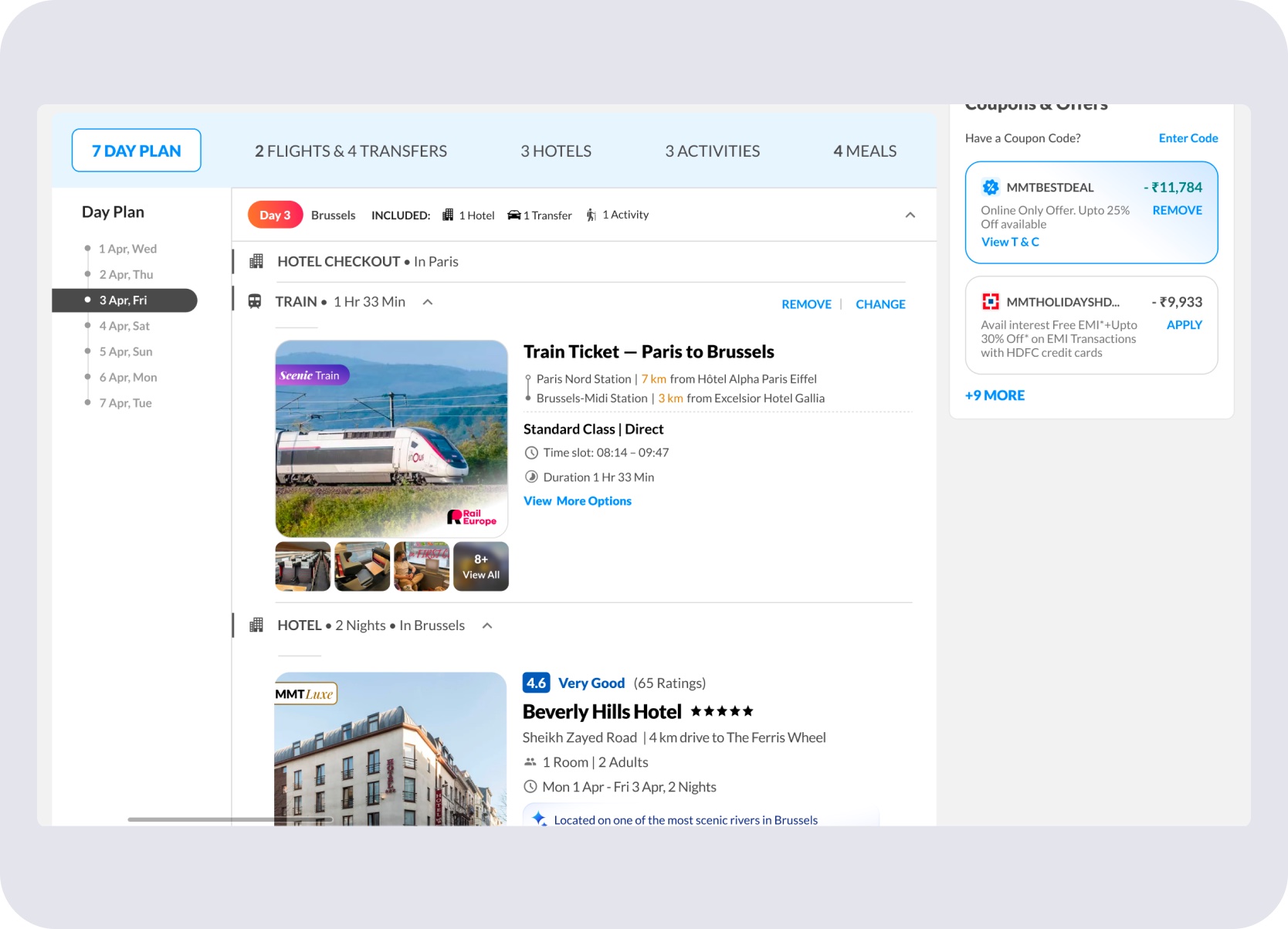1288x929 pixels.
Task: Click the horizontal scrollbar at the bottom
Action: (230, 819)
